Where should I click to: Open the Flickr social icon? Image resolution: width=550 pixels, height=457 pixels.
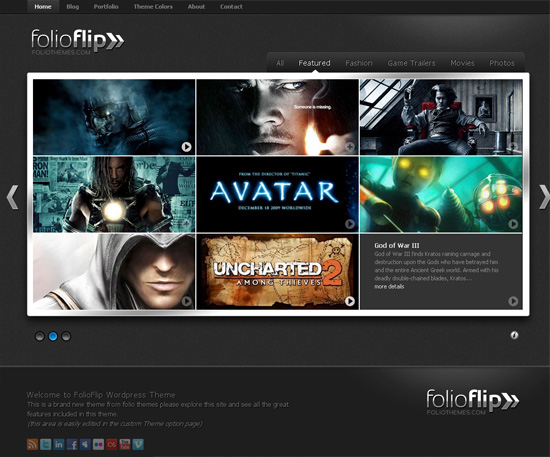tap(98, 444)
